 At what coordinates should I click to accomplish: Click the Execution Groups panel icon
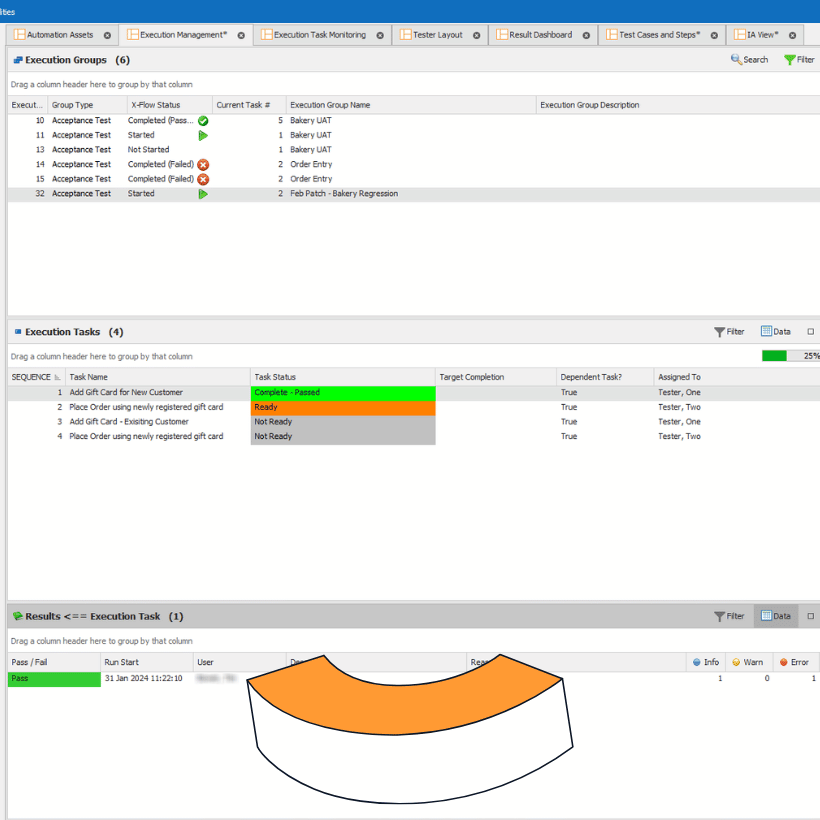coord(18,60)
